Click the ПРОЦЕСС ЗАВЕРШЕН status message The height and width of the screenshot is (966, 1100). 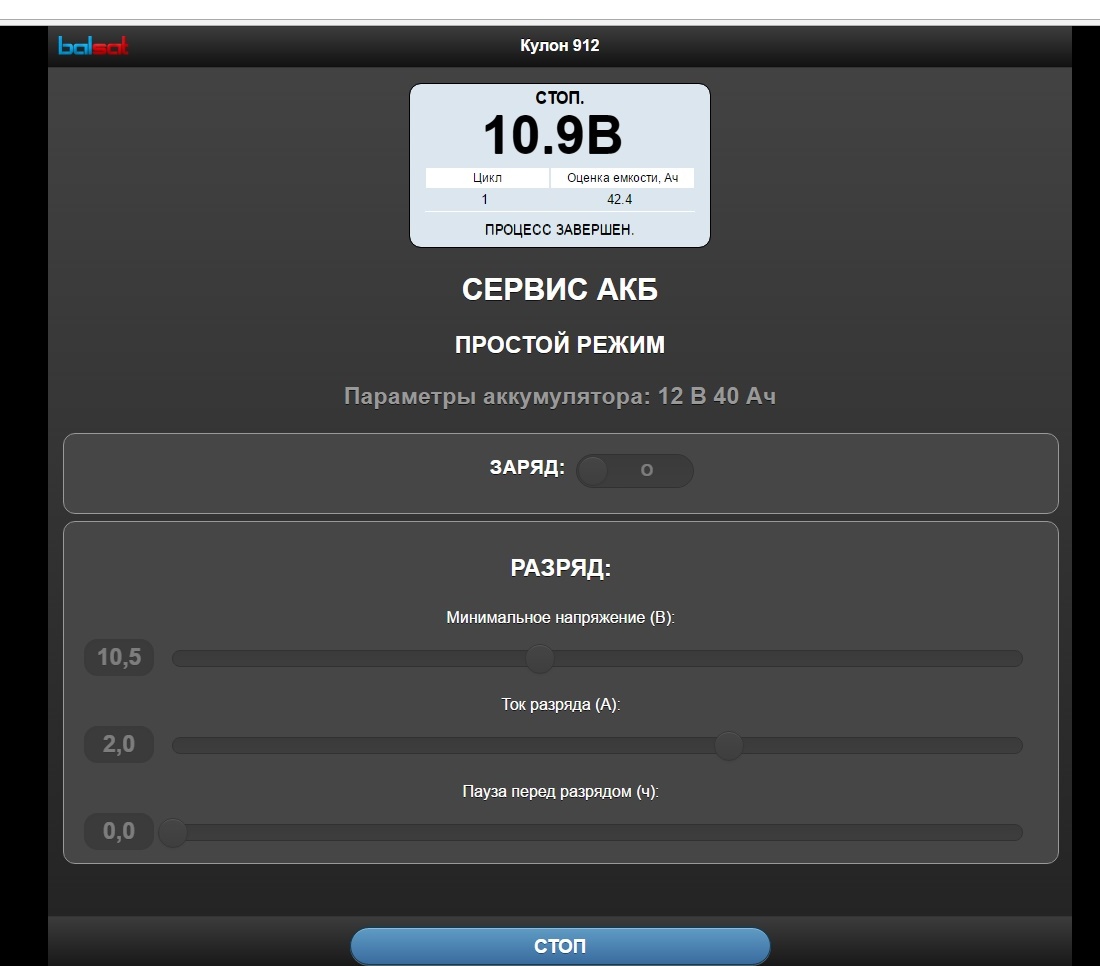coord(559,229)
